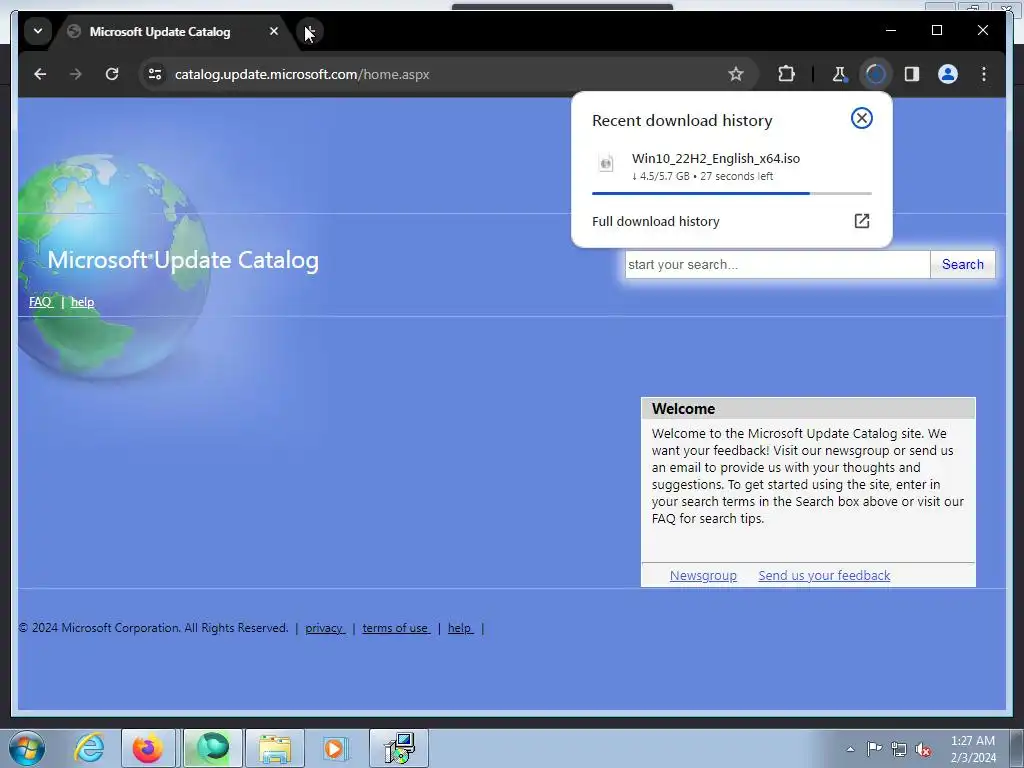Click the forward navigation arrow
This screenshot has height=768, width=1024.
pos(76,74)
